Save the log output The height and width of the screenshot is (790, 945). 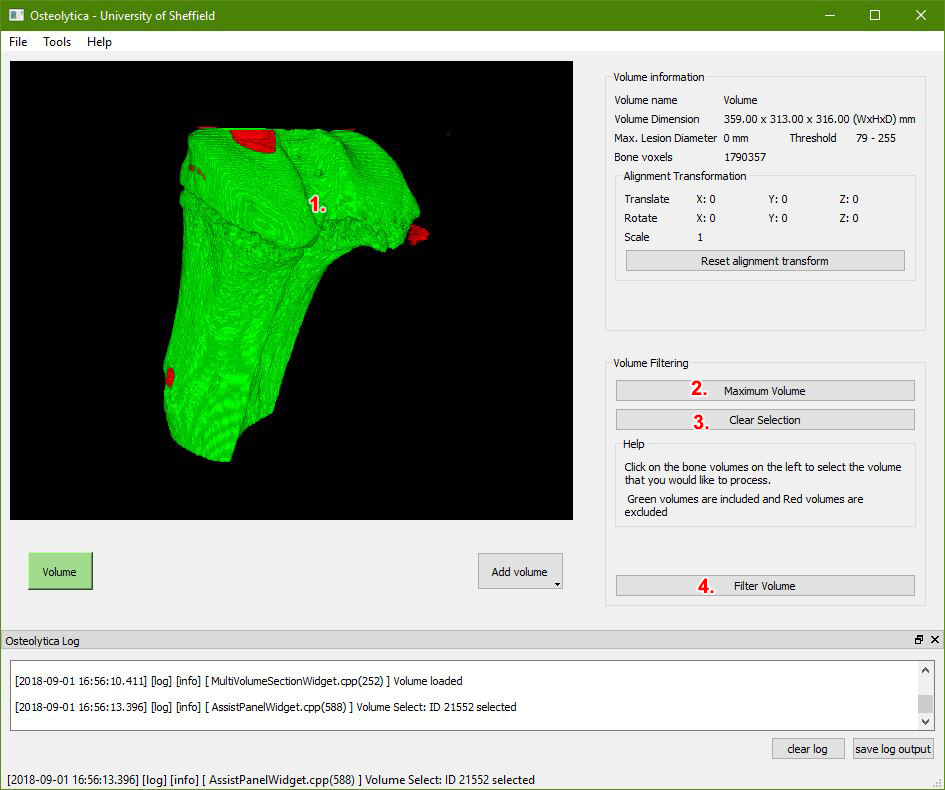point(893,748)
